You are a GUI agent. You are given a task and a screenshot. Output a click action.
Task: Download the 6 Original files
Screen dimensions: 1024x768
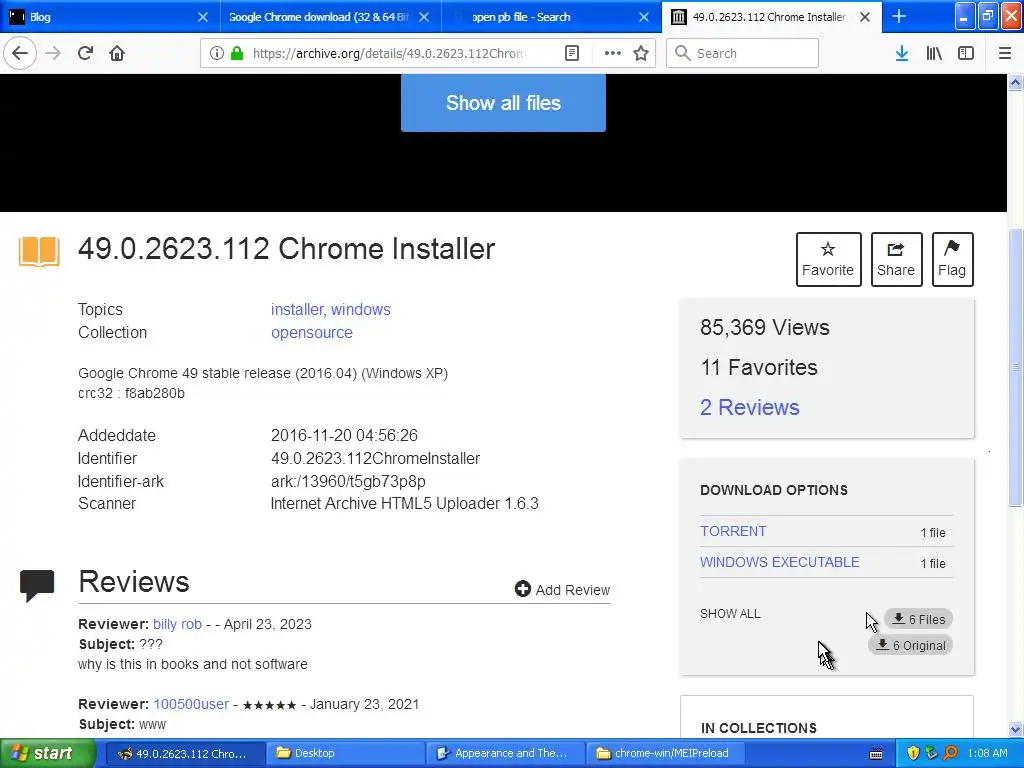point(910,645)
